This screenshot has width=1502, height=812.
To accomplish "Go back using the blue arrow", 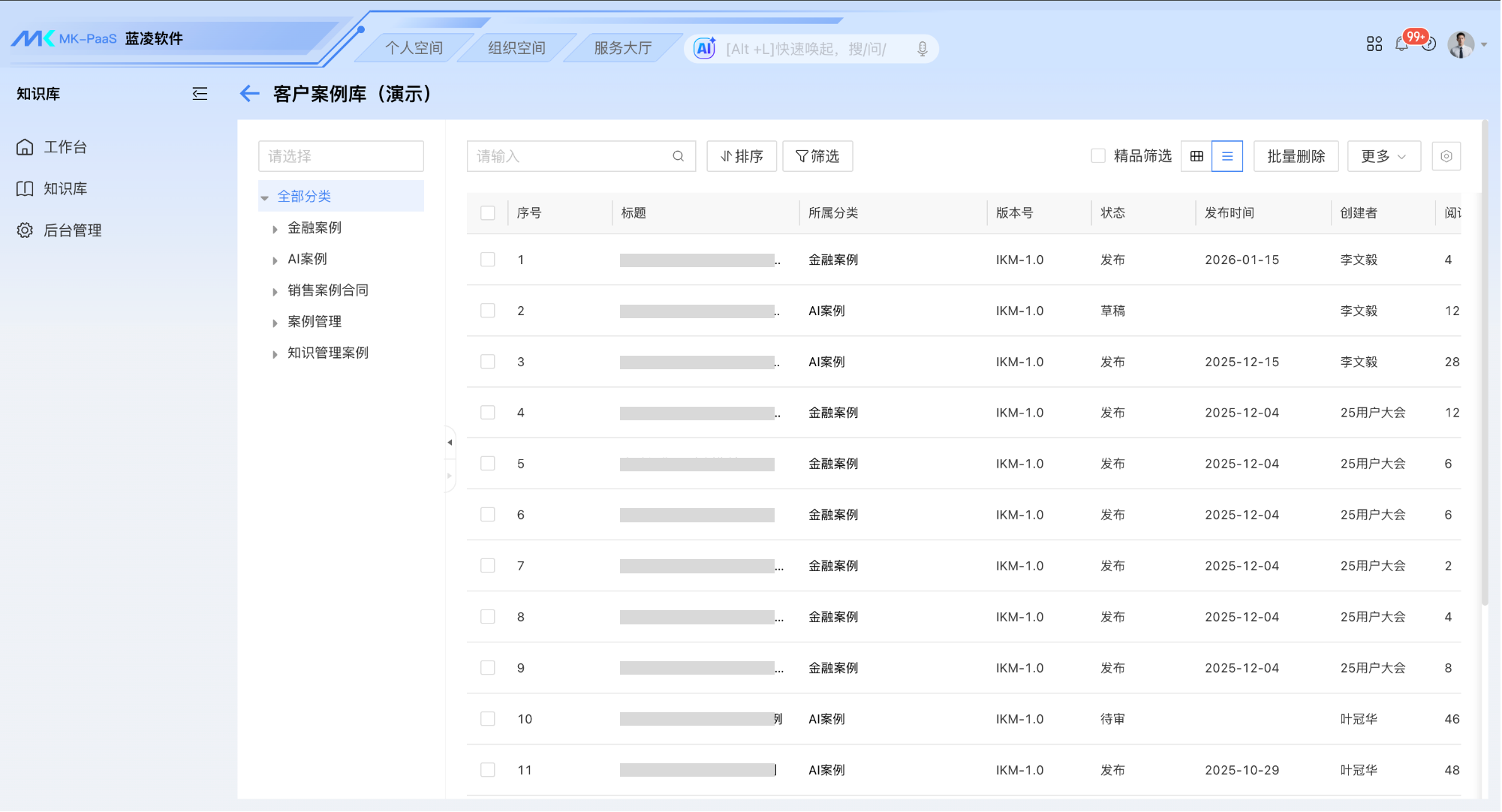I will (x=249, y=94).
